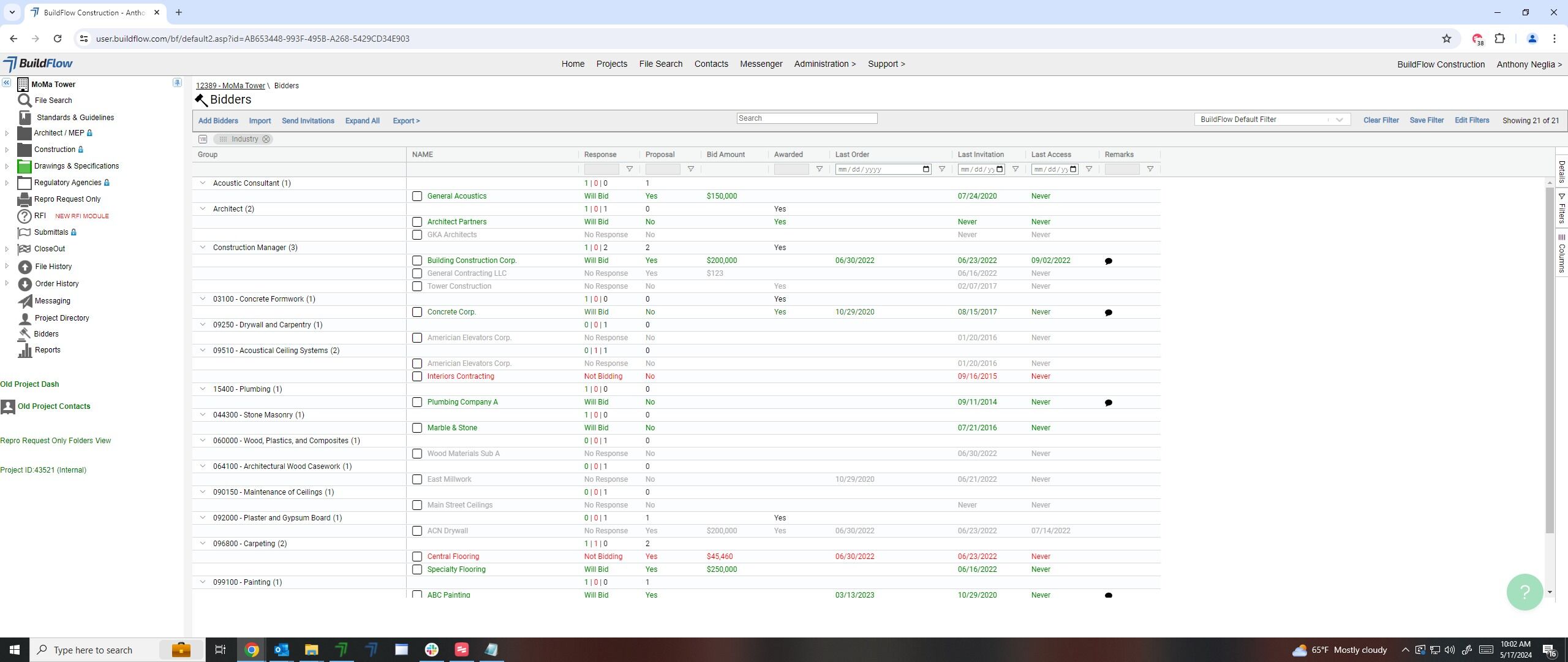Open the Messaging paper plane icon
1568x662 pixels.
coord(24,301)
